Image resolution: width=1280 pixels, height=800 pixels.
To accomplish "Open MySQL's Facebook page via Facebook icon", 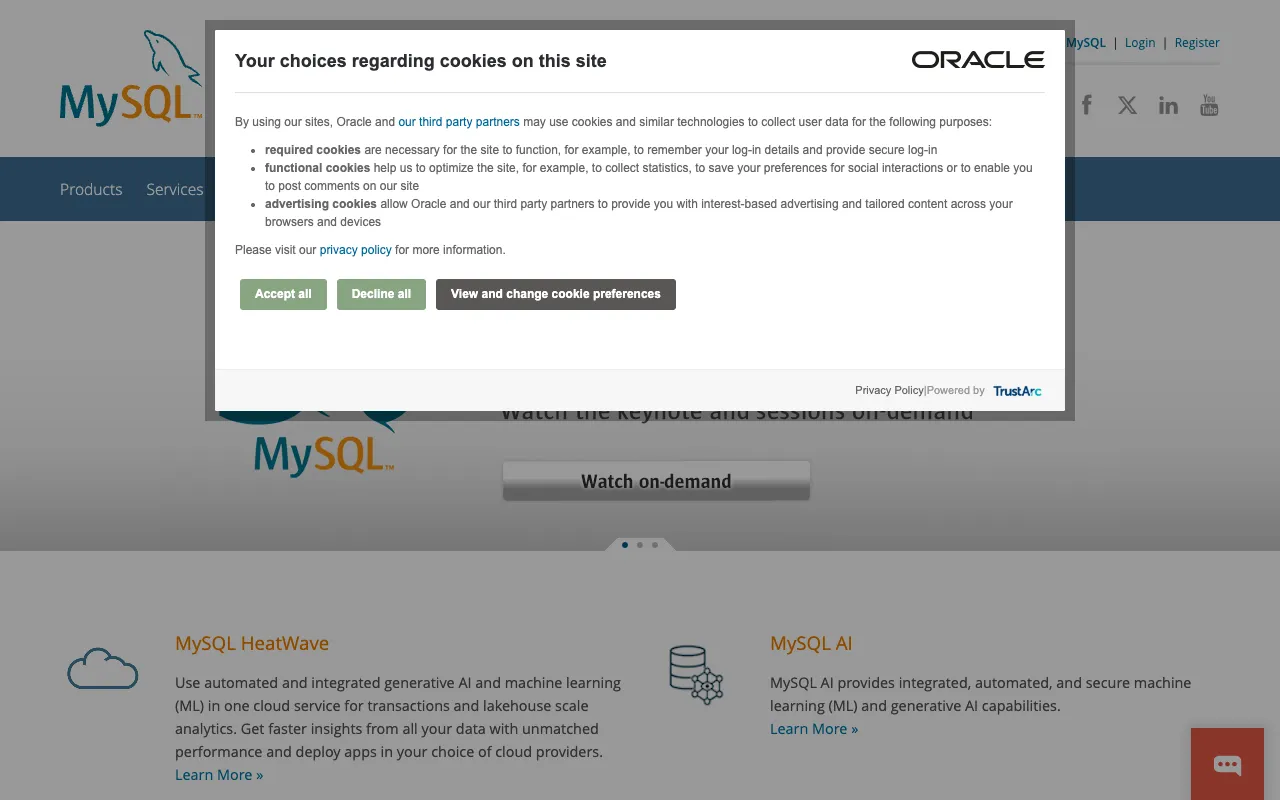I will pyautogui.click(x=1086, y=104).
